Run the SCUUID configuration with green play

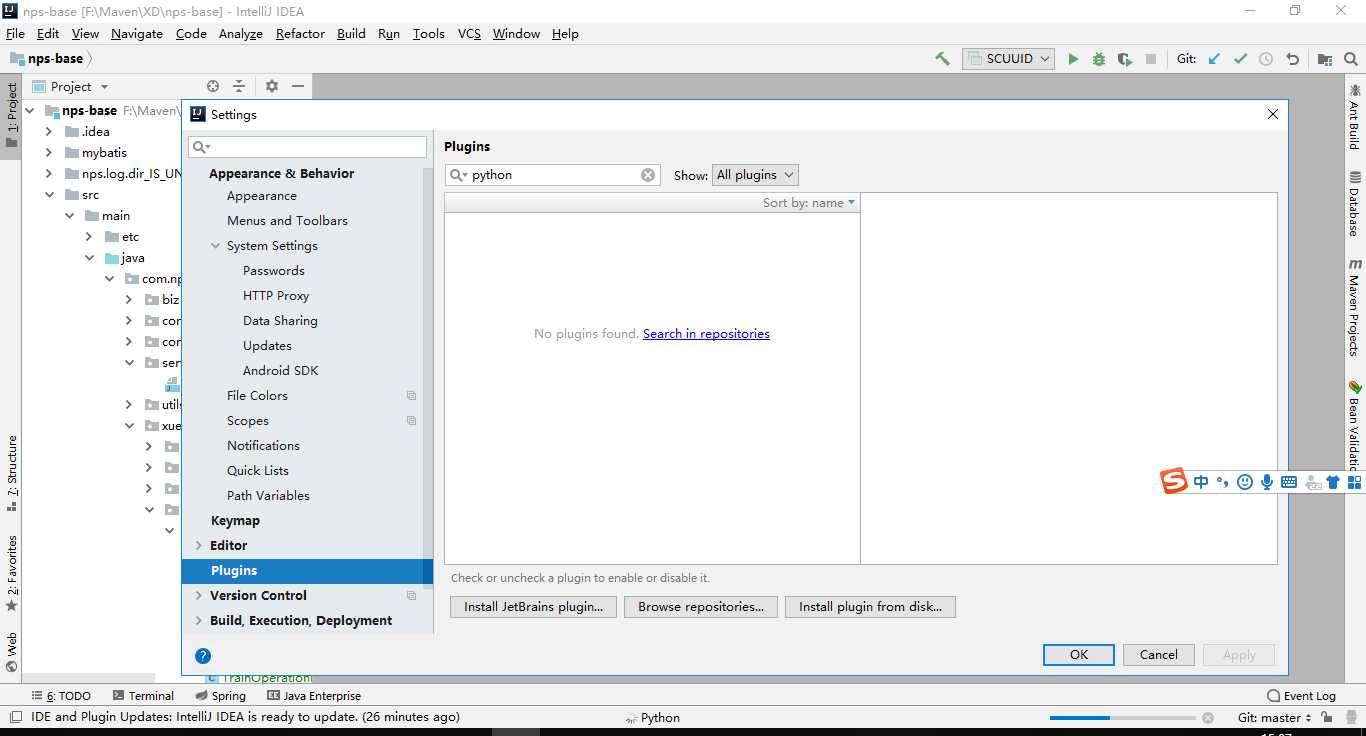1073,59
